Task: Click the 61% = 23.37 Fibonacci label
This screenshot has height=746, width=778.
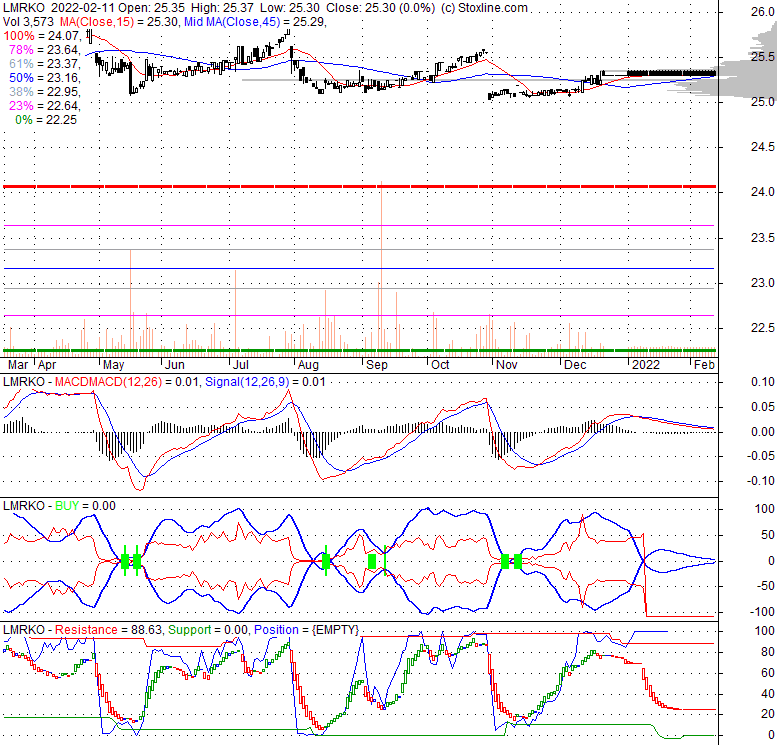Action: [45, 63]
